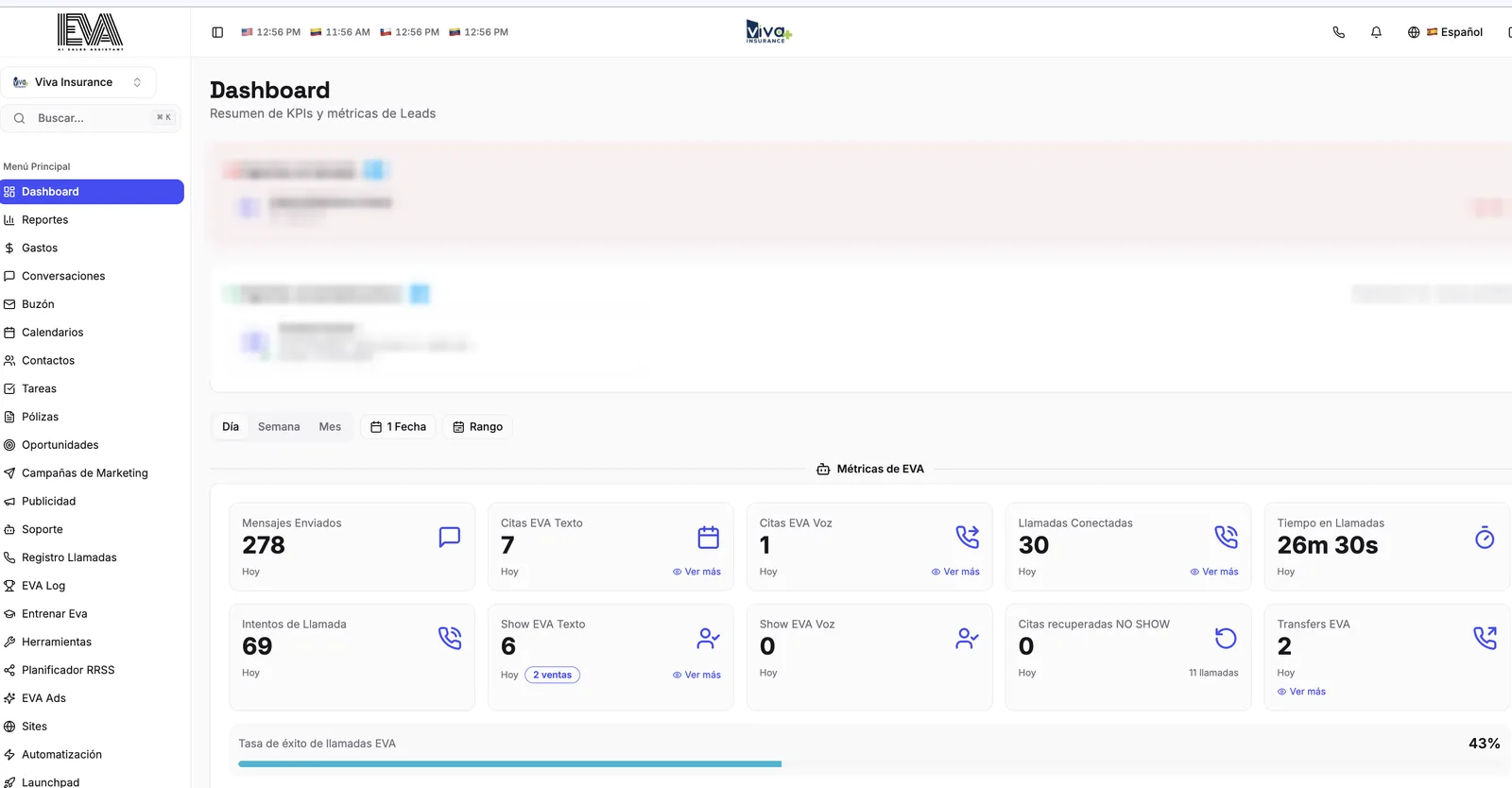Click Ver más in Transfers EVA
Image resolution: width=1512 pixels, height=788 pixels.
(1301, 692)
